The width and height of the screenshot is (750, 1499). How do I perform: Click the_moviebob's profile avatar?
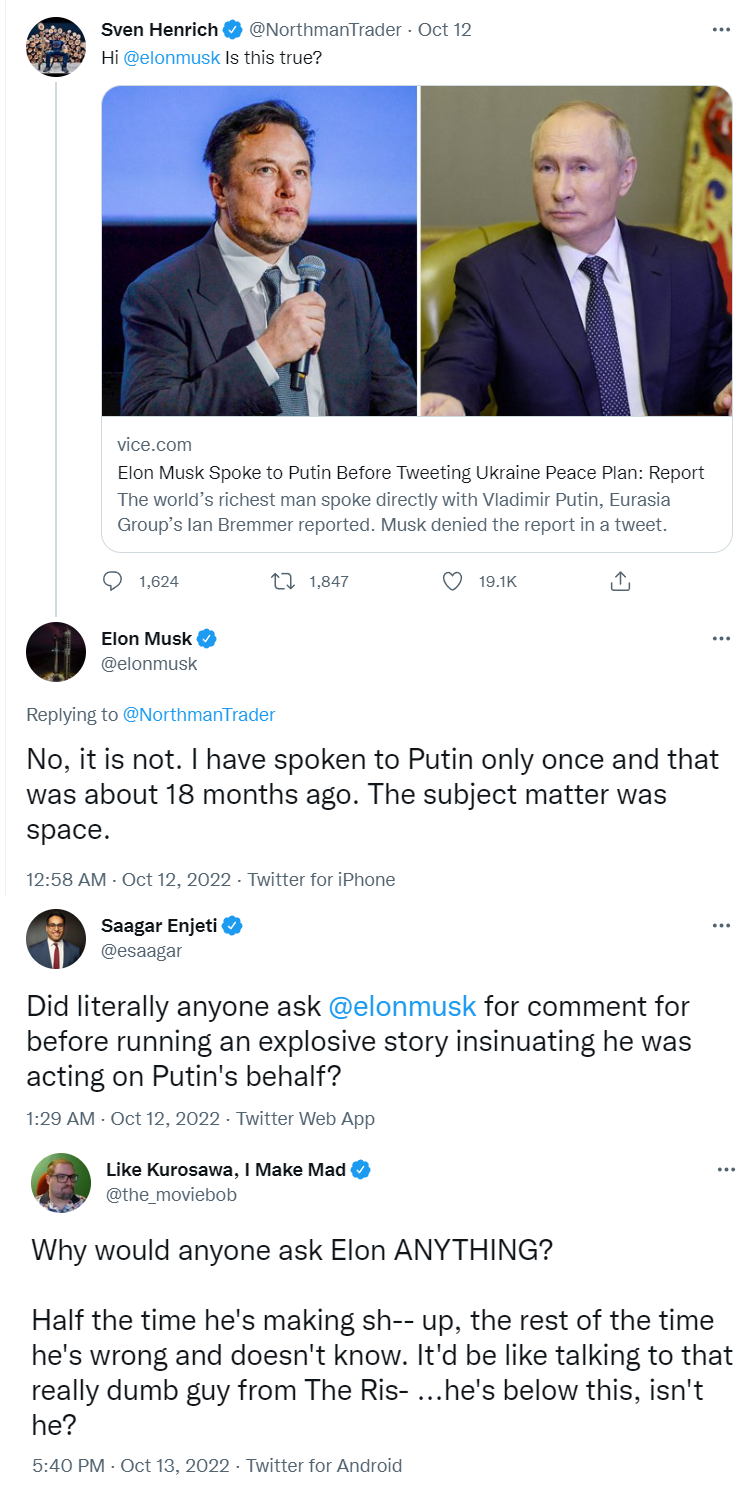pyautogui.click(x=60, y=1183)
